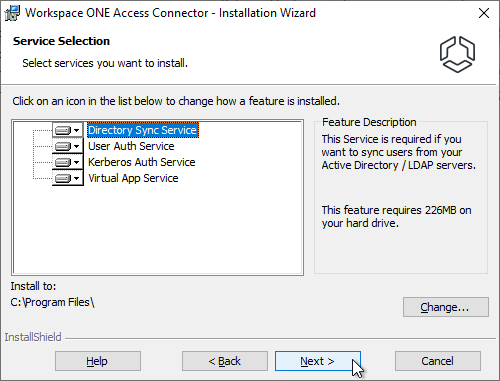Click the 'Install to:' label
The width and height of the screenshot is (500, 381).
[x=33, y=286]
